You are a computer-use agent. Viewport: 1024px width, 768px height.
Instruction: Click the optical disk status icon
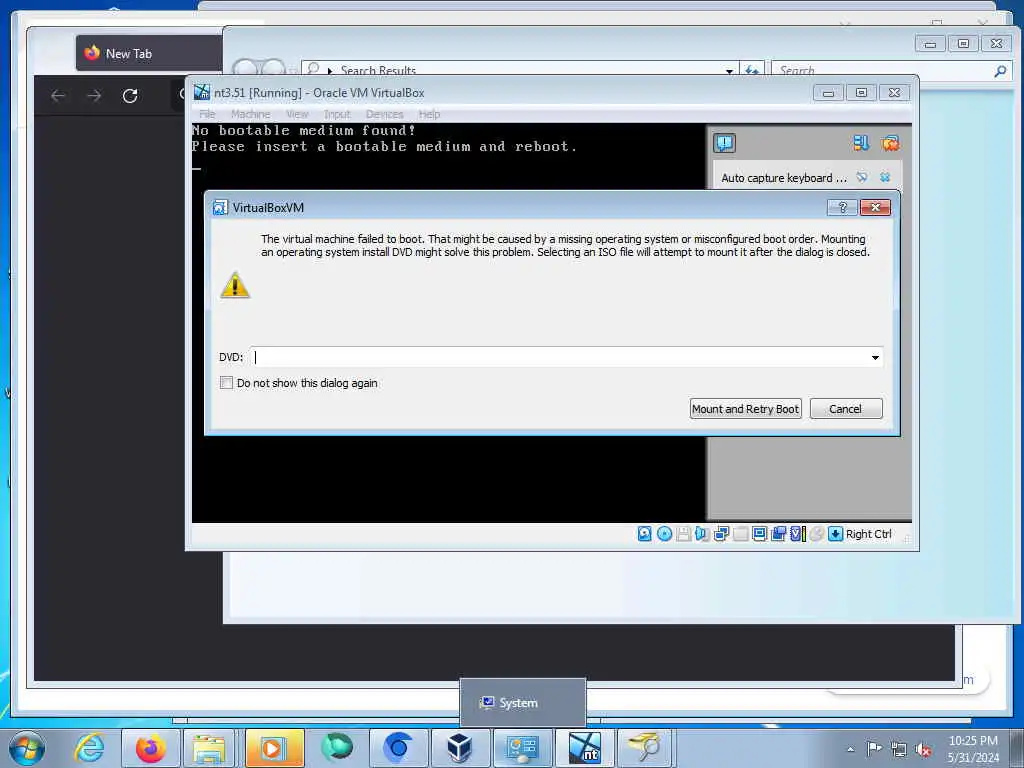tap(664, 534)
